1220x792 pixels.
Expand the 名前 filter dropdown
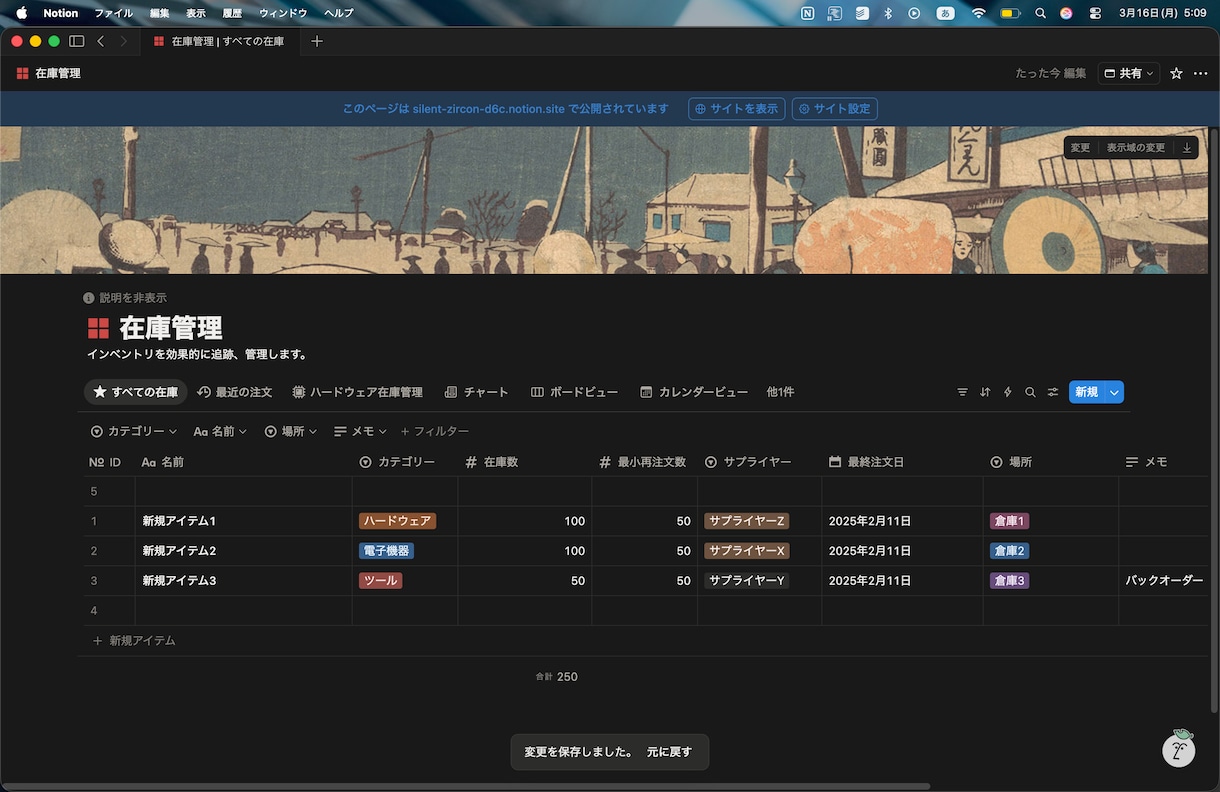tap(219, 431)
